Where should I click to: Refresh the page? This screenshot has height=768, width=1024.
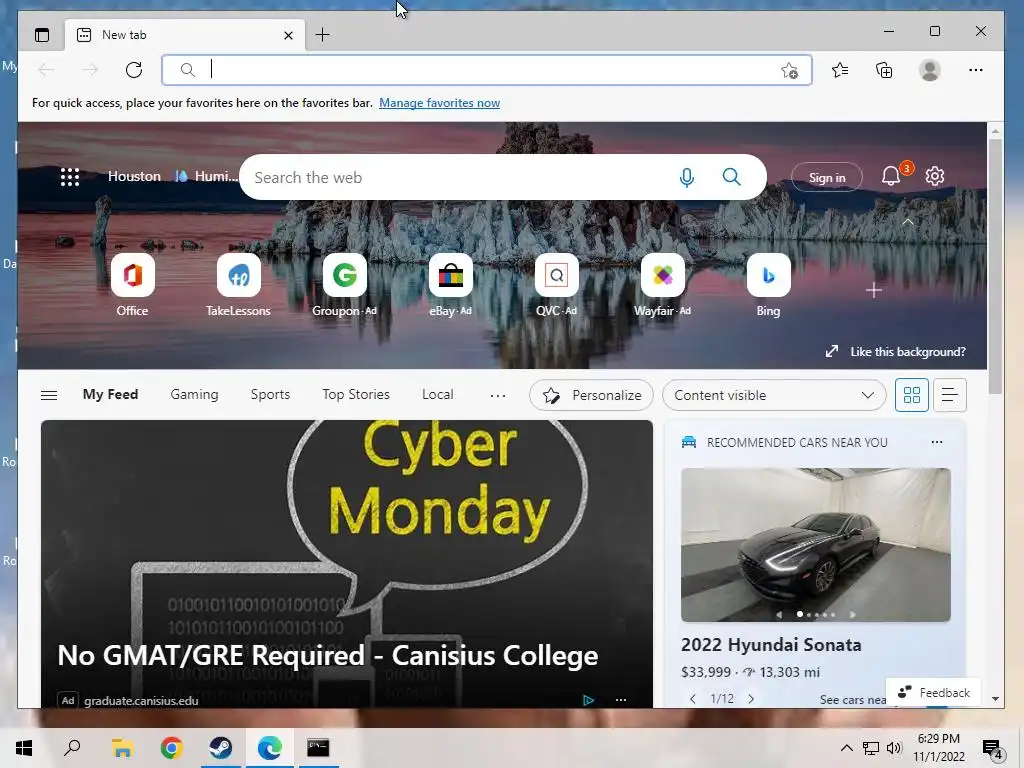(x=134, y=70)
